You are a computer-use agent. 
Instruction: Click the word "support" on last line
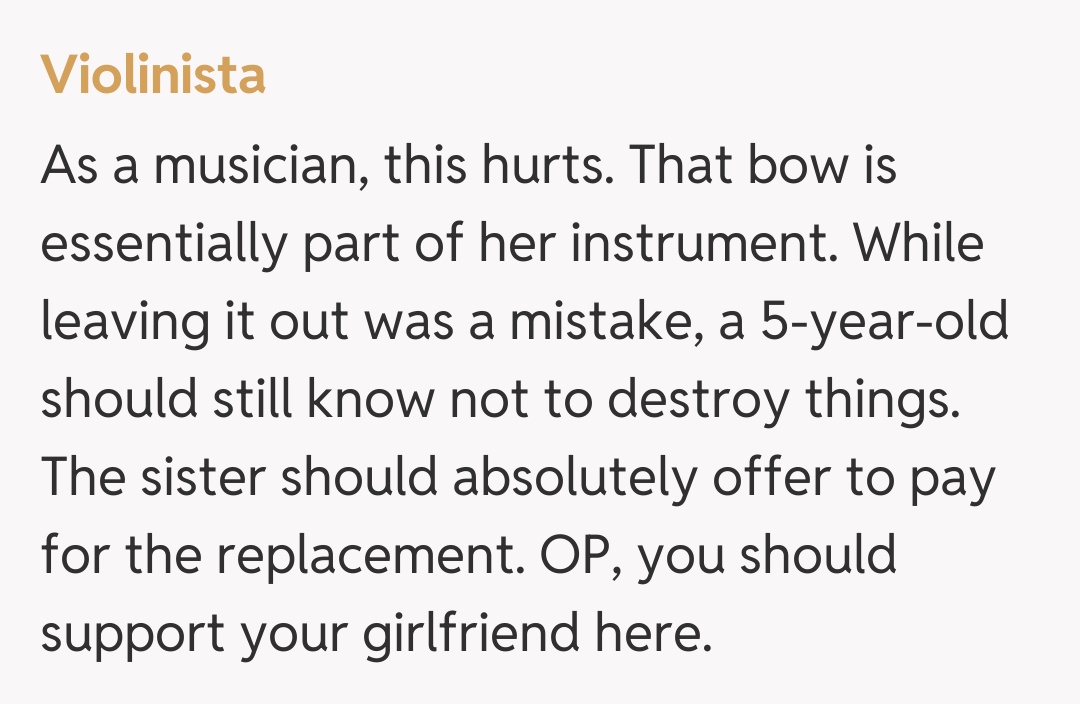coord(130,636)
